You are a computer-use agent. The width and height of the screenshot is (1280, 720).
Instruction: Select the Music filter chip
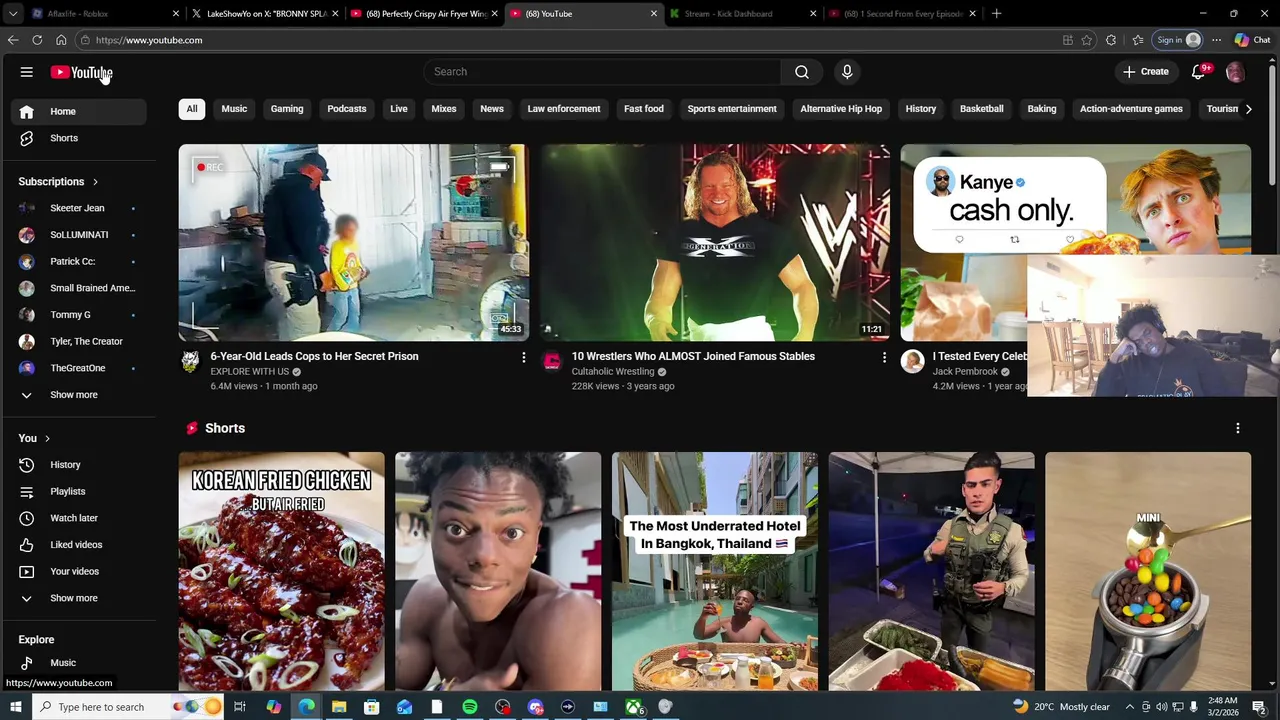click(234, 109)
